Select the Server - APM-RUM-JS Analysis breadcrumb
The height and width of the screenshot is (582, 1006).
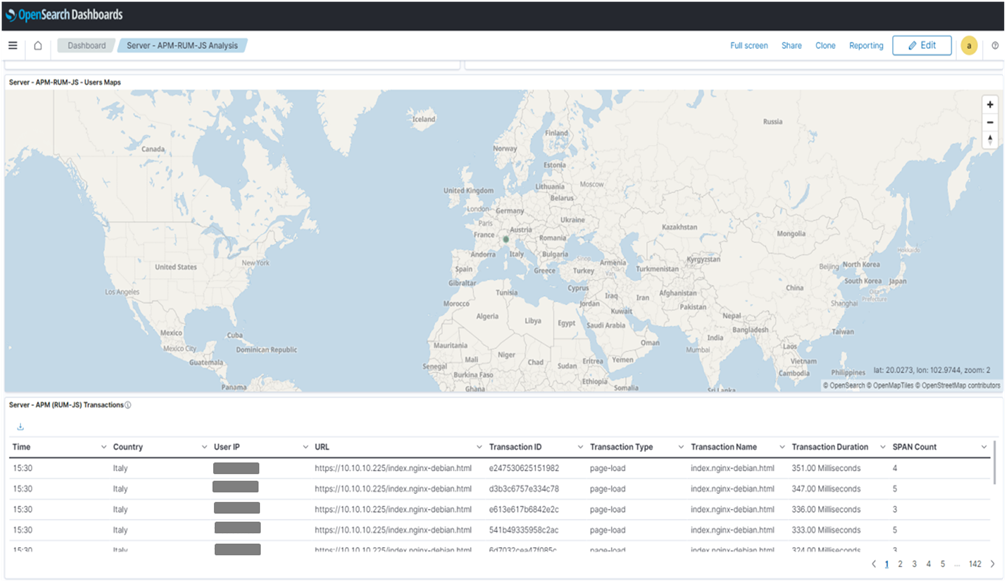coord(182,46)
